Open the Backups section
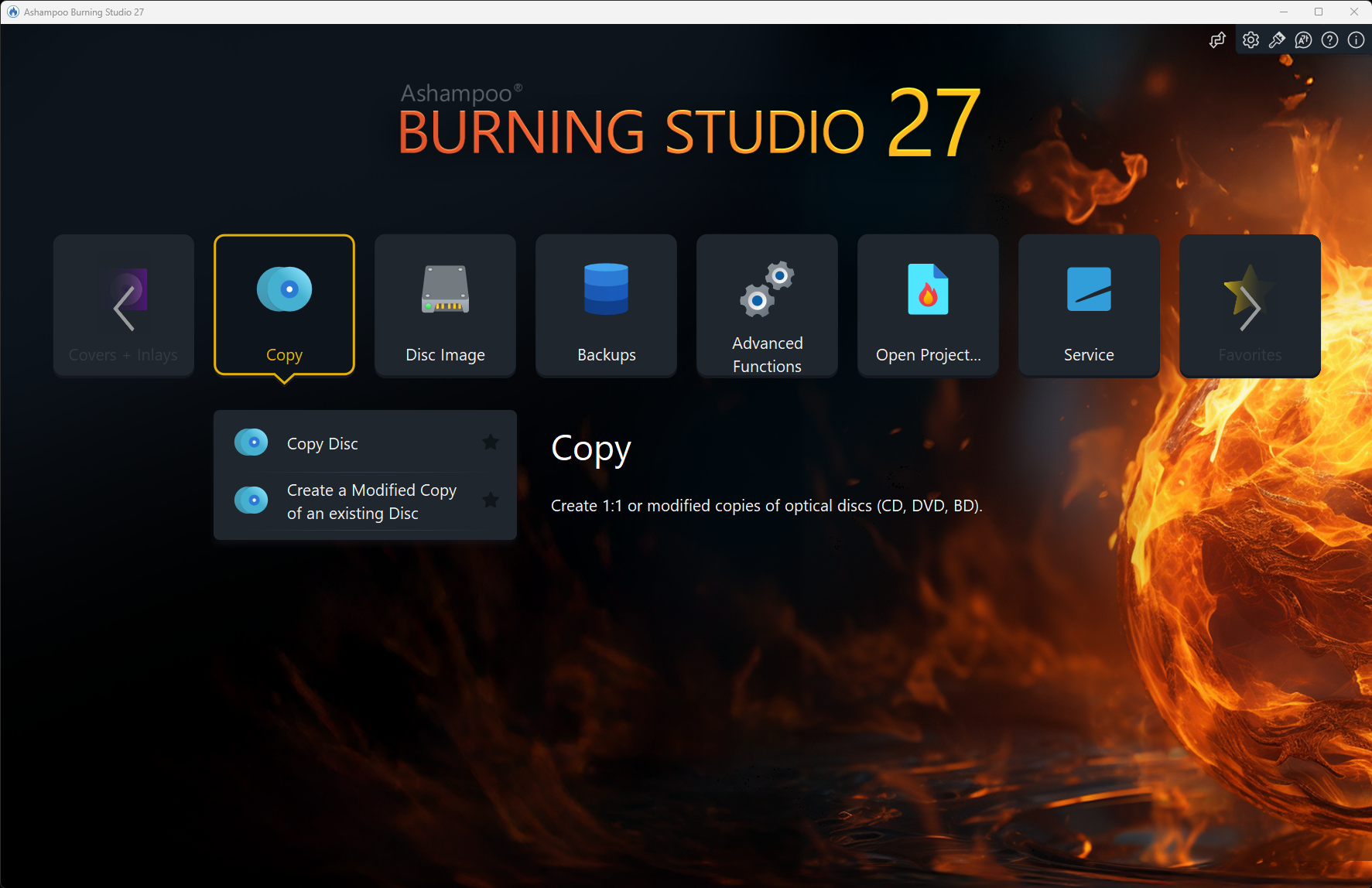The width and height of the screenshot is (1372, 888). pyautogui.click(x=606, y=306)
